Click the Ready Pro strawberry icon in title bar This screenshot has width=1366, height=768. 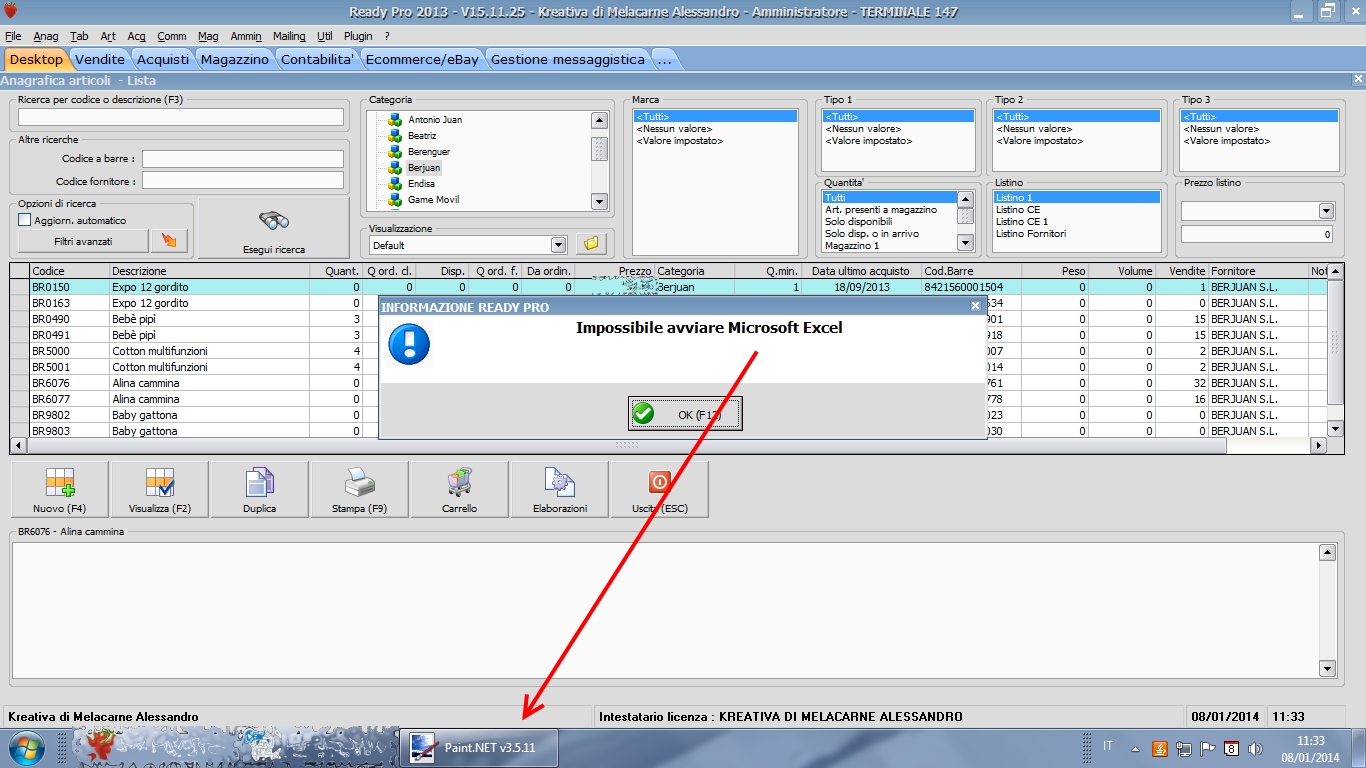tap(11, 11)
